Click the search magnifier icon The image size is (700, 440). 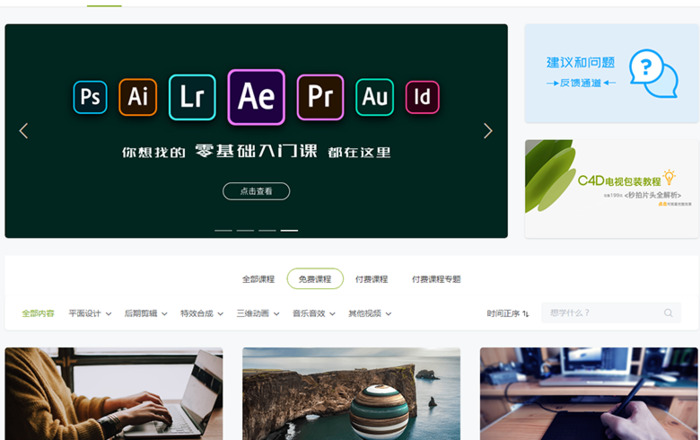pos(668,313)
